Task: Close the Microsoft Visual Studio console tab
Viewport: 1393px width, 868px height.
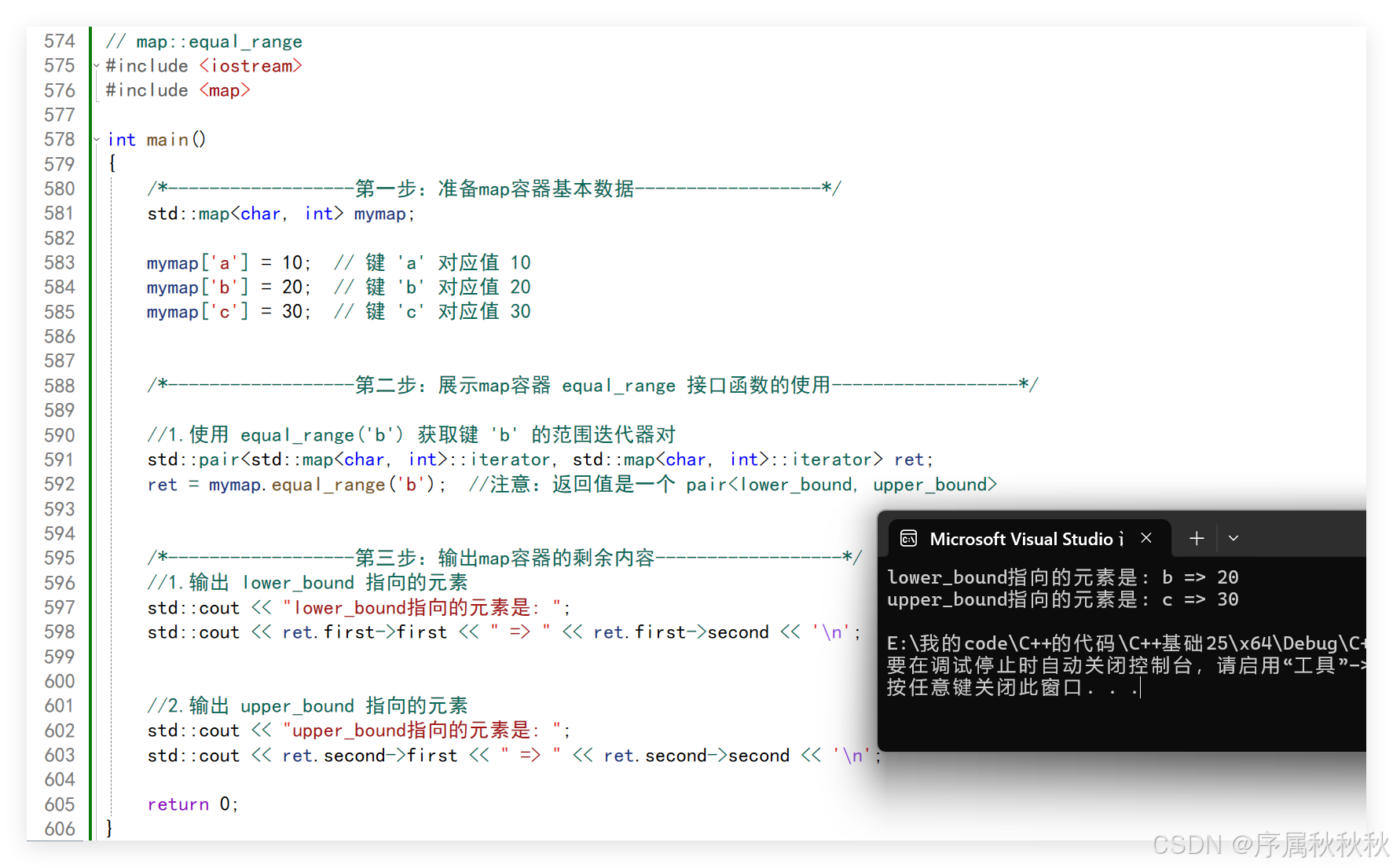Action: coord(1146,538)
